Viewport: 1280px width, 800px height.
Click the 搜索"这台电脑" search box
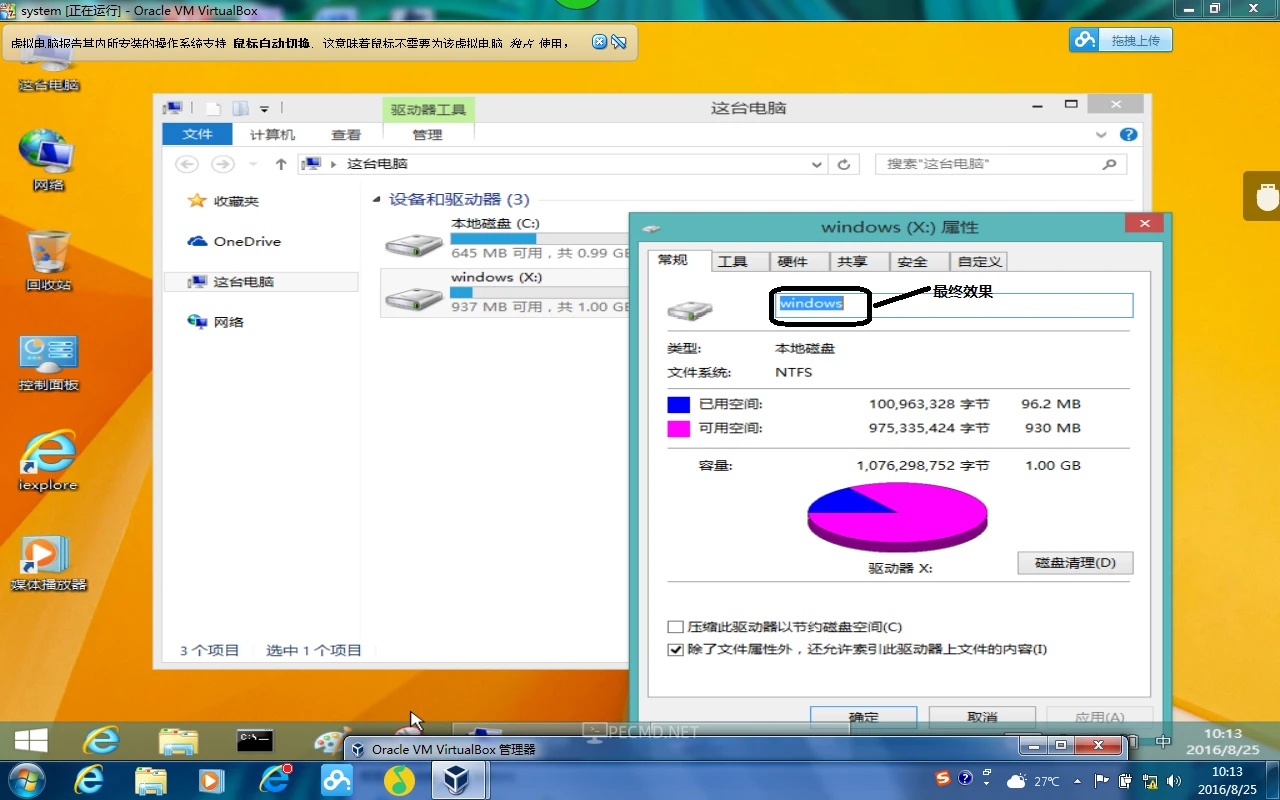(1001, 164)
